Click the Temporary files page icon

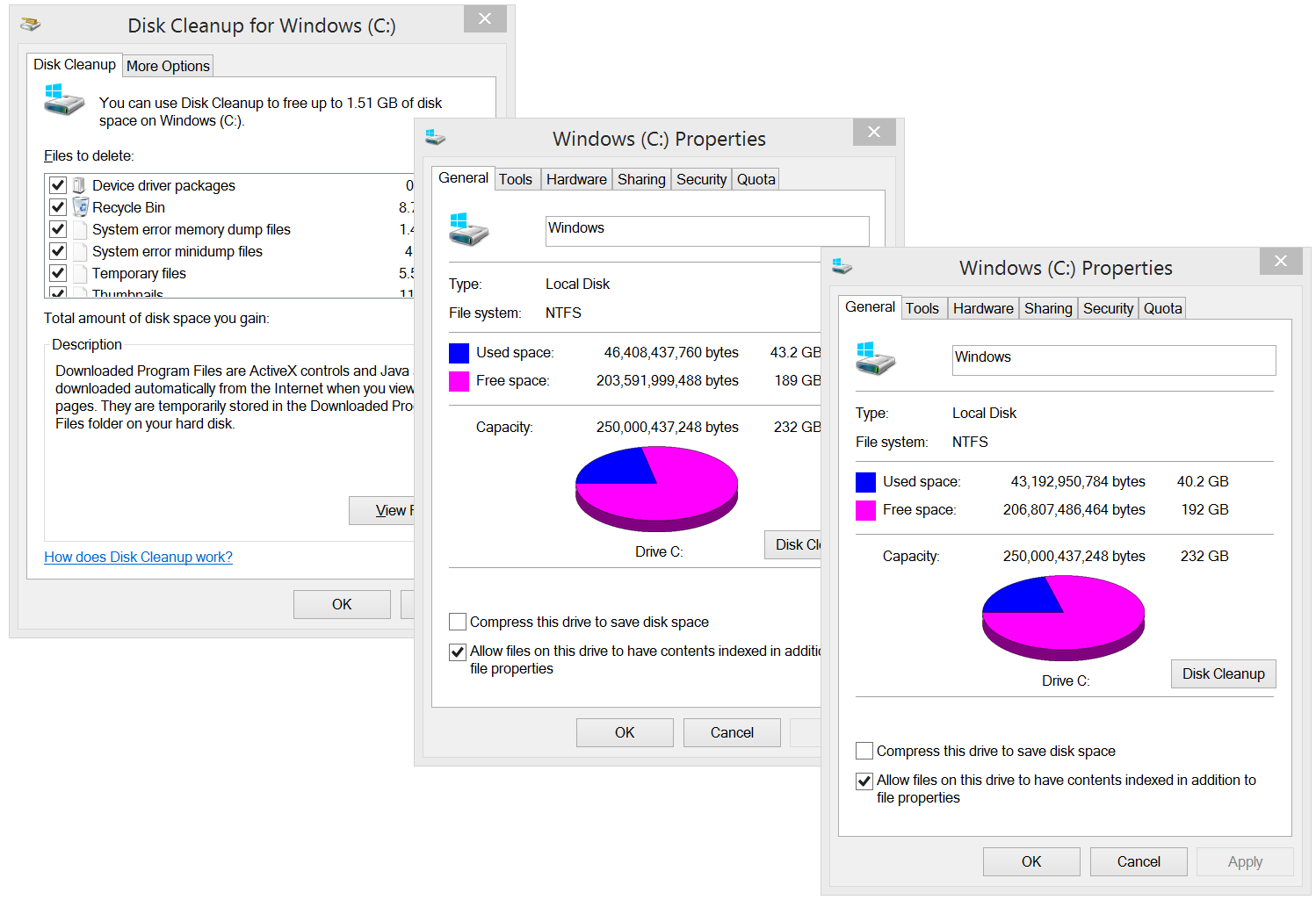80,273
